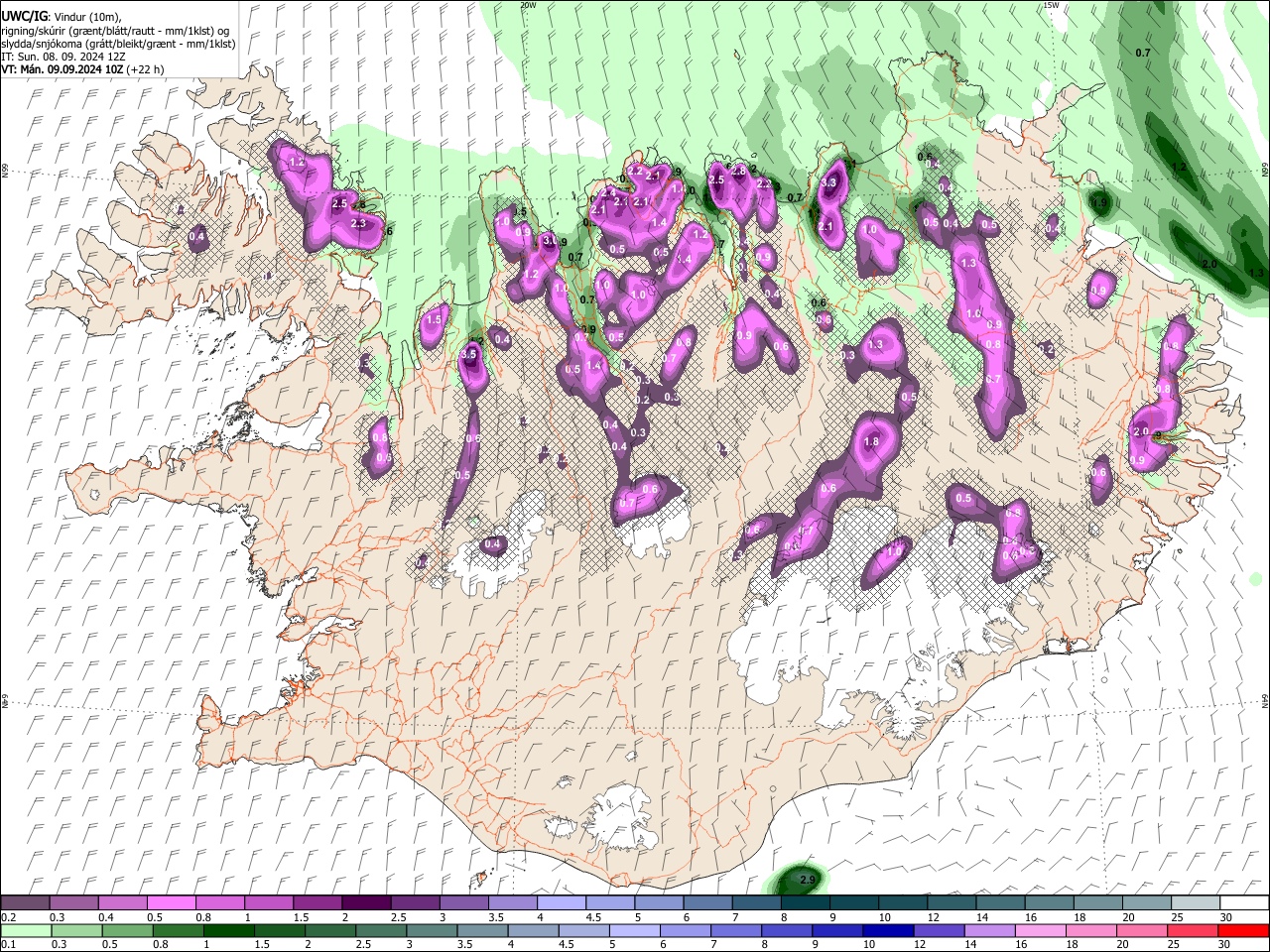Screen dimensions: 1270x952
Task: Click the 'rigning/skúrir' header description line
Action: pyautogui.click(x=116, y=31)
